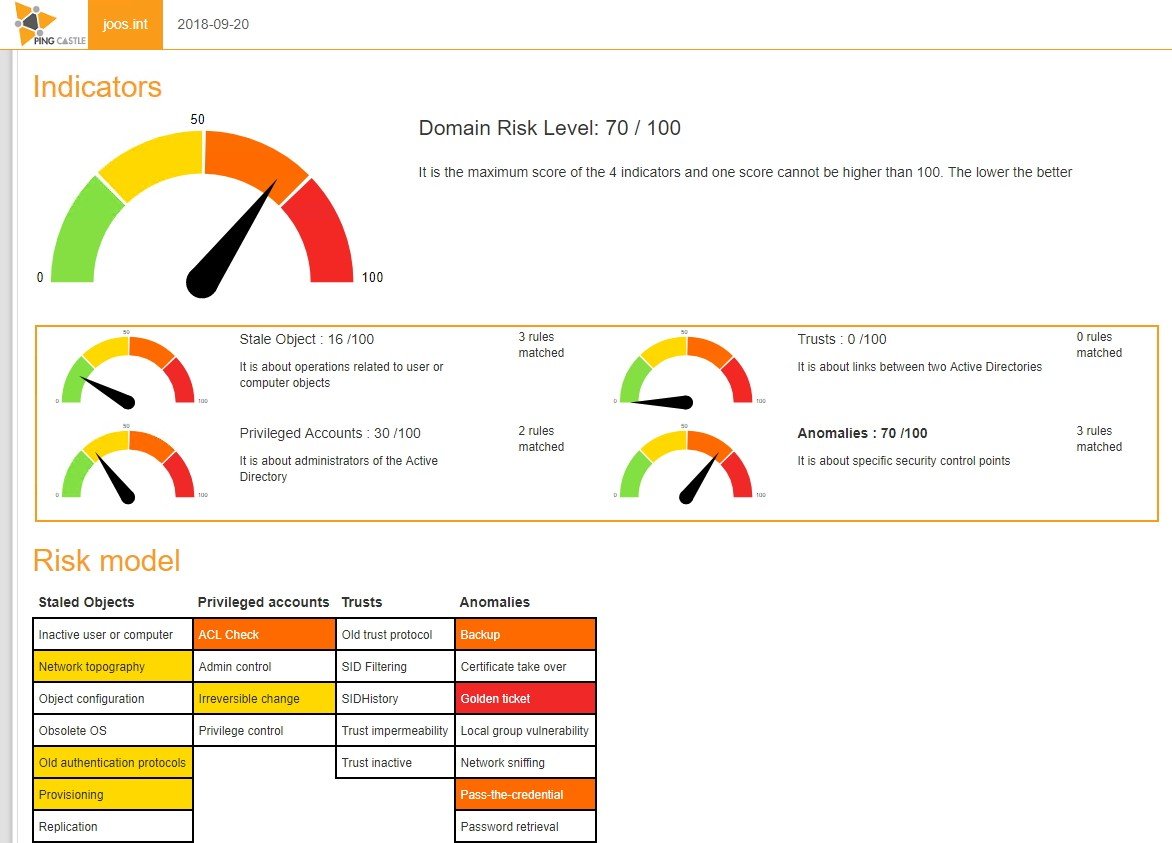Open the ACL Check risk details
Screen dimensions: 1172x843
263,634
